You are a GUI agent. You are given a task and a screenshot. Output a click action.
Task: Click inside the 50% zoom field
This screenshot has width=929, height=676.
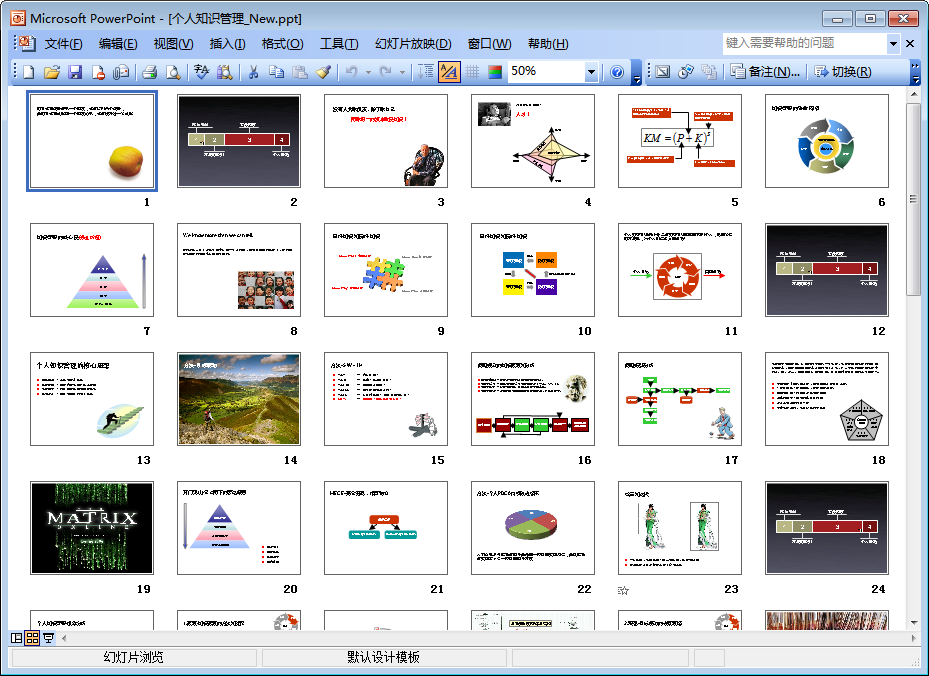click(546, 72)
